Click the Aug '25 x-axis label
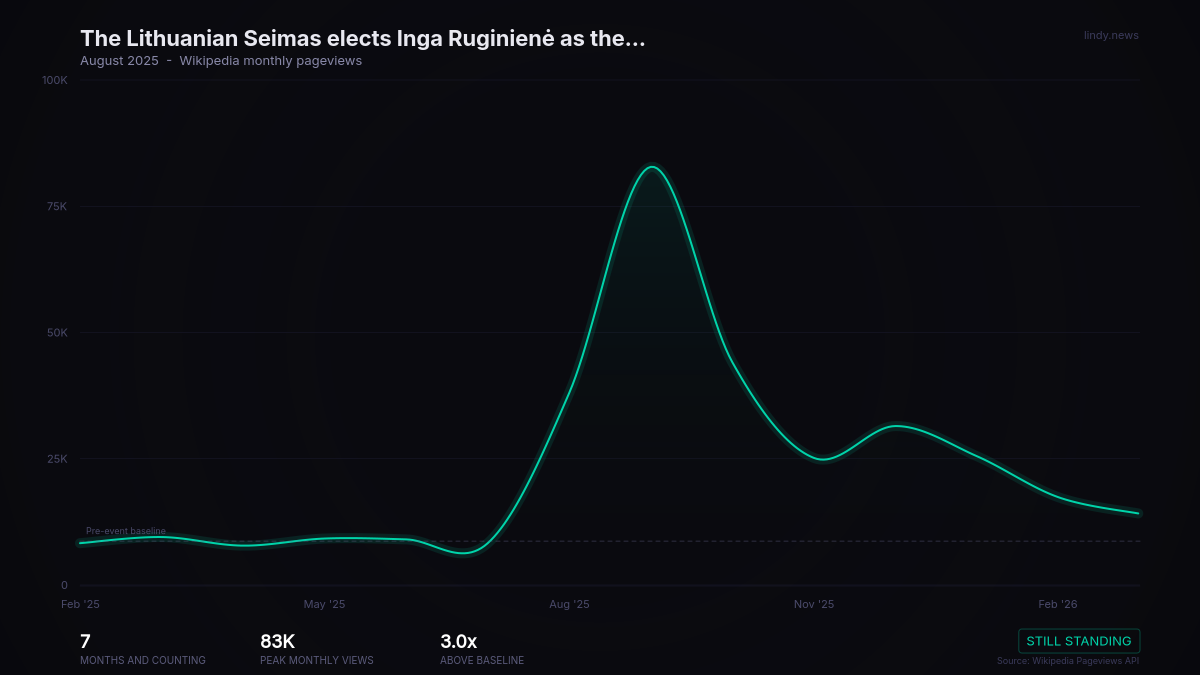1200x675 pixels. tap(569, 604)
